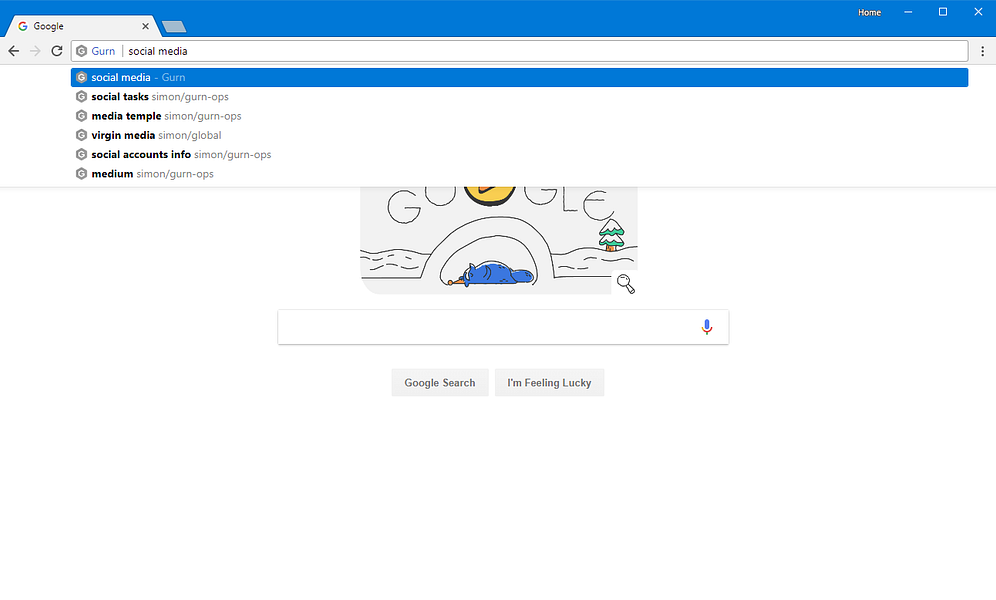Open the Google doodle image
The image size is (996, 600).
499,240
